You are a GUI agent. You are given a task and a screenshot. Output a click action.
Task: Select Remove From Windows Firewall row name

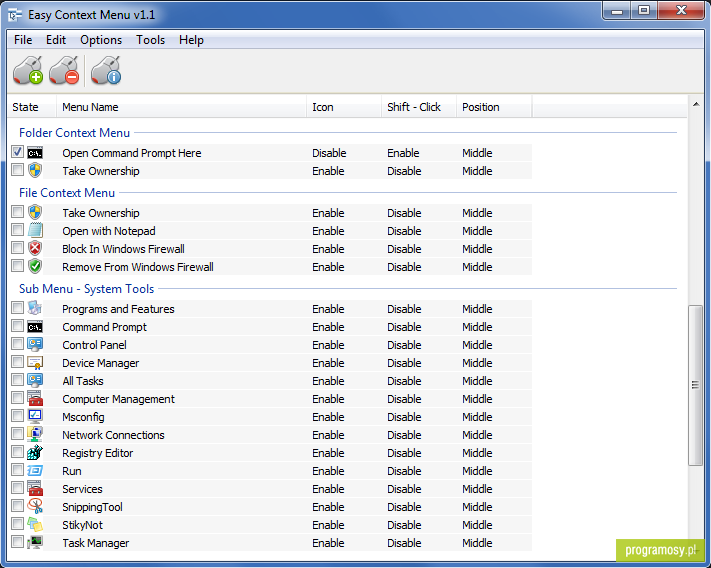pyautogui.click(x=138, y=267)
